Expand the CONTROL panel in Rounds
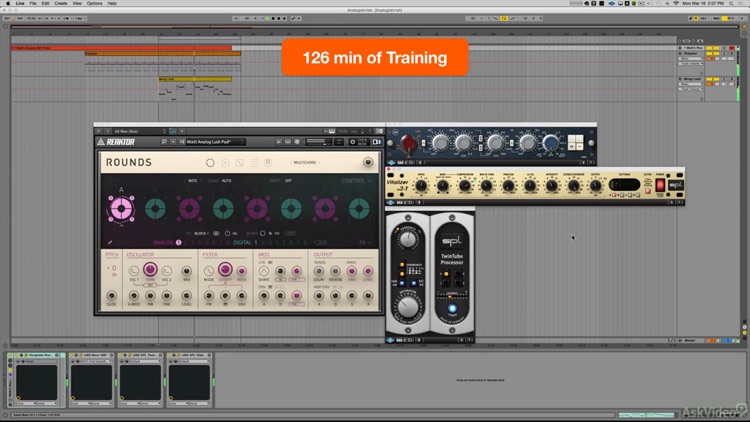Viewport: 750px width, 422px height. [x=356, y=181]
